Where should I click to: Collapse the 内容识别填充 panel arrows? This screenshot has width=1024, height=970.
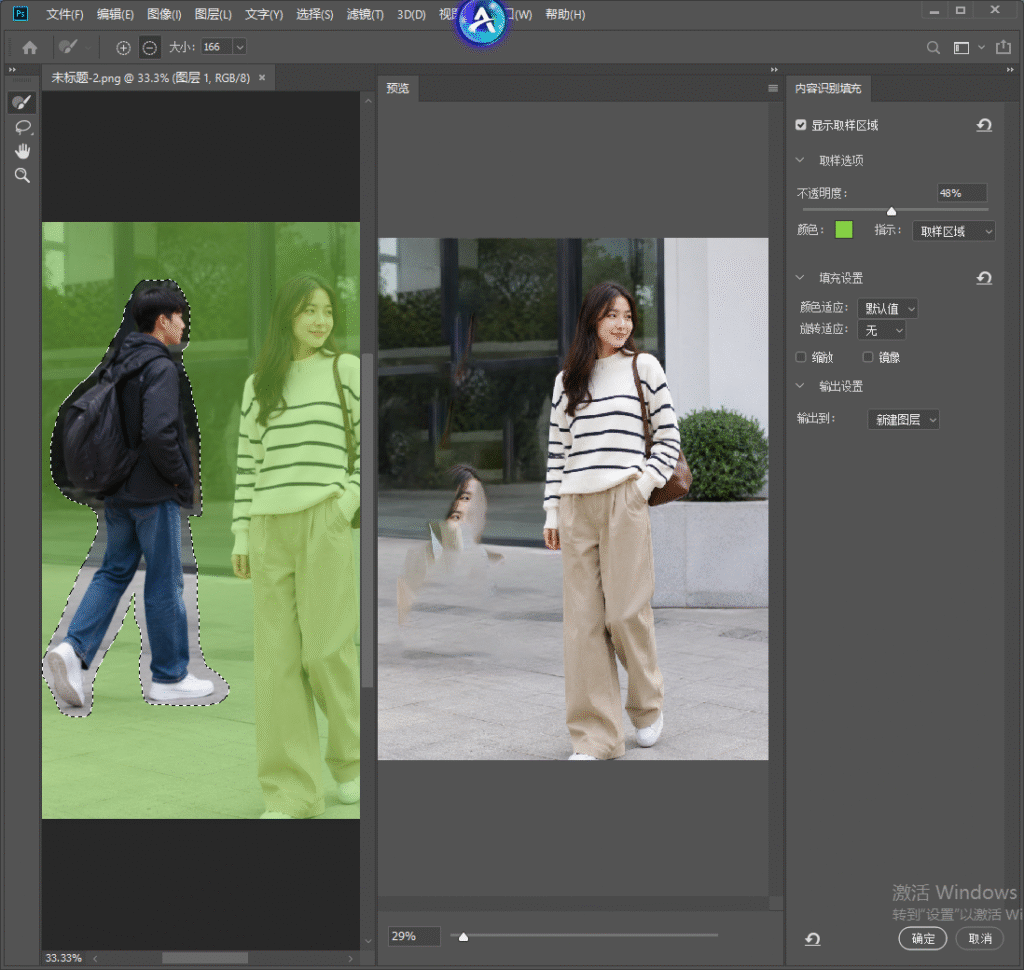[1010, 69]
